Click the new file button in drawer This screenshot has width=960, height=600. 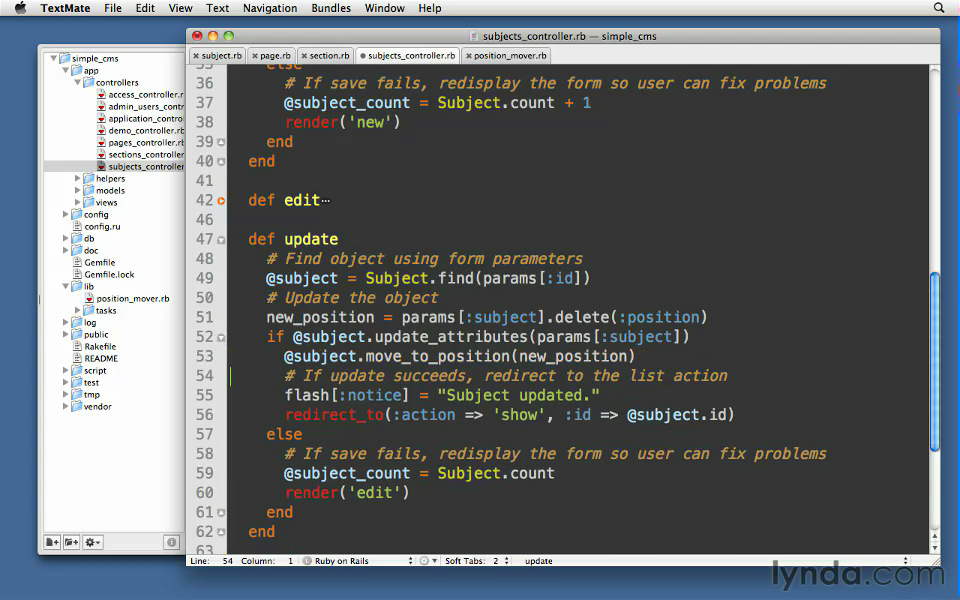[x=52, y=542]
